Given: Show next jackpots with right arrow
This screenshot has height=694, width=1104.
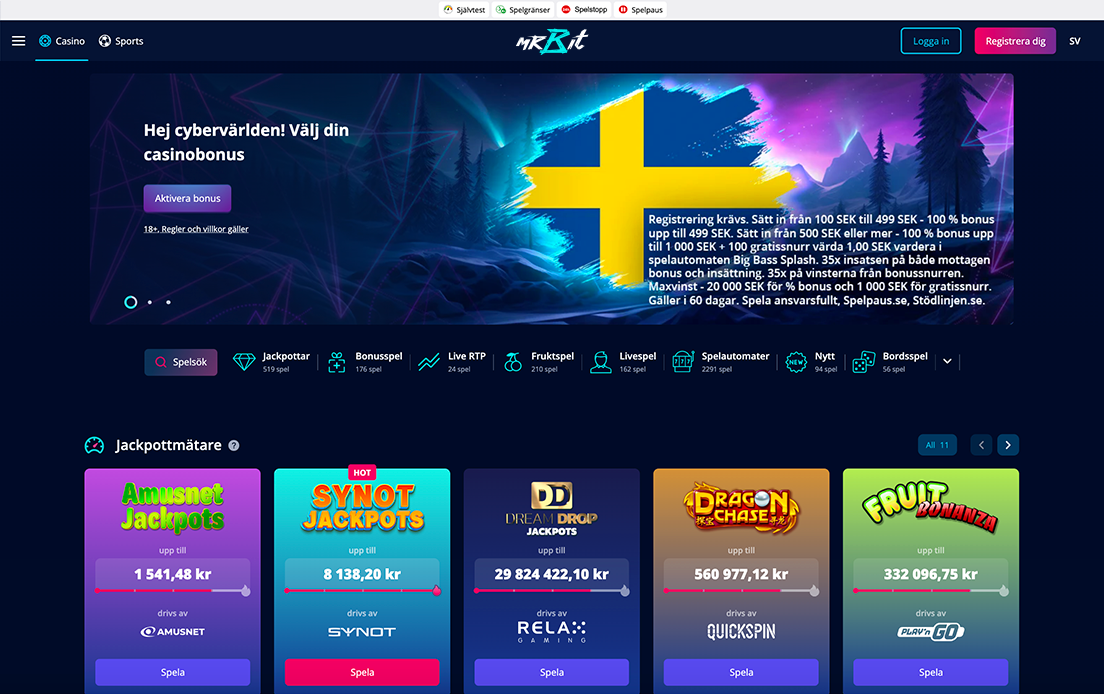Looking at the screenshot, I should pyautogui.click(x=1008, y=445).
